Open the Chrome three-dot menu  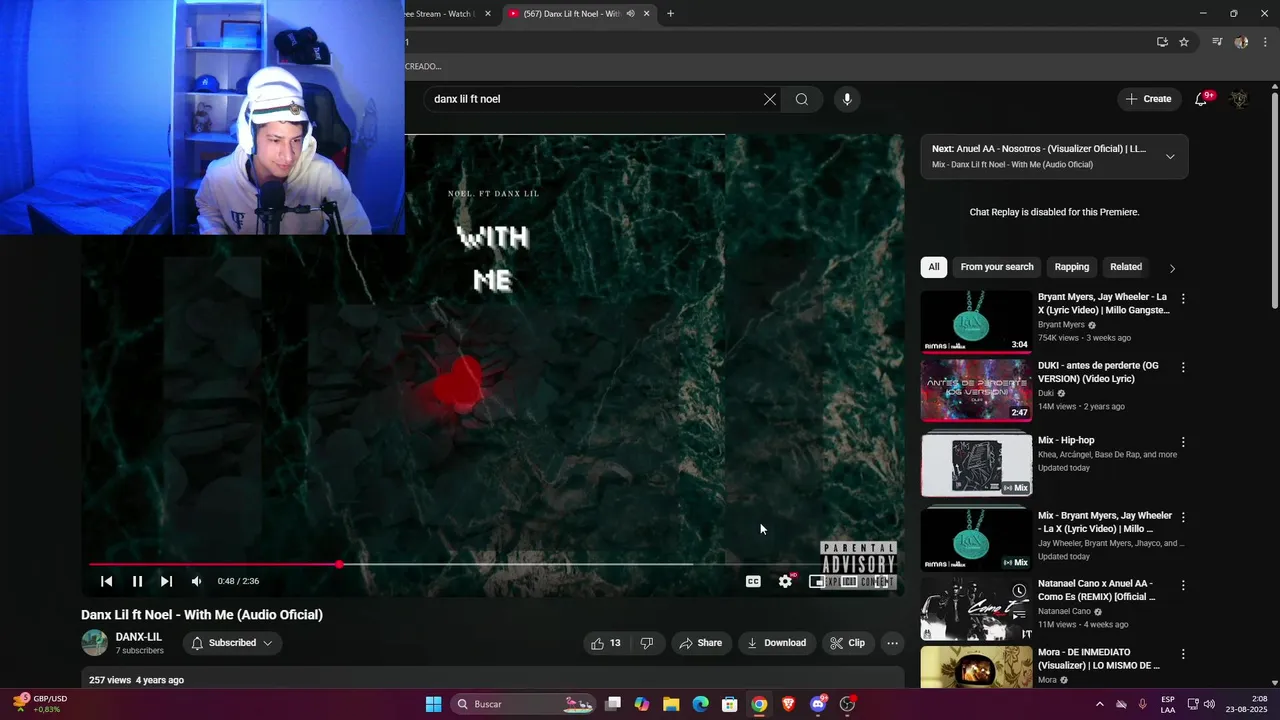pyautogui.click(x=1263, y=42)
